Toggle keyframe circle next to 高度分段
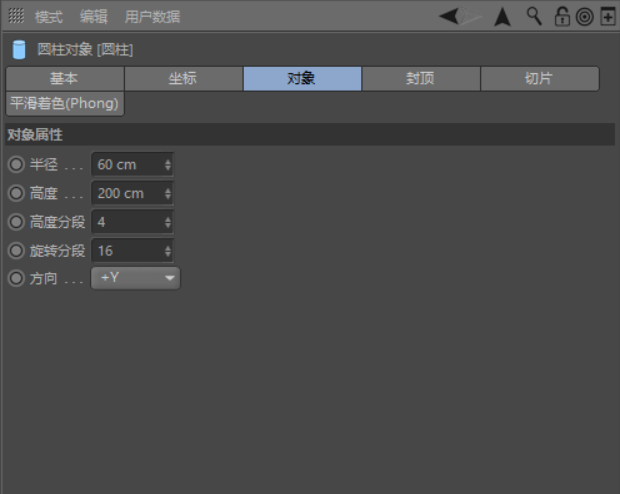This screenshot has height=494, width=620. pyautogui.click(x=16, y=221)
